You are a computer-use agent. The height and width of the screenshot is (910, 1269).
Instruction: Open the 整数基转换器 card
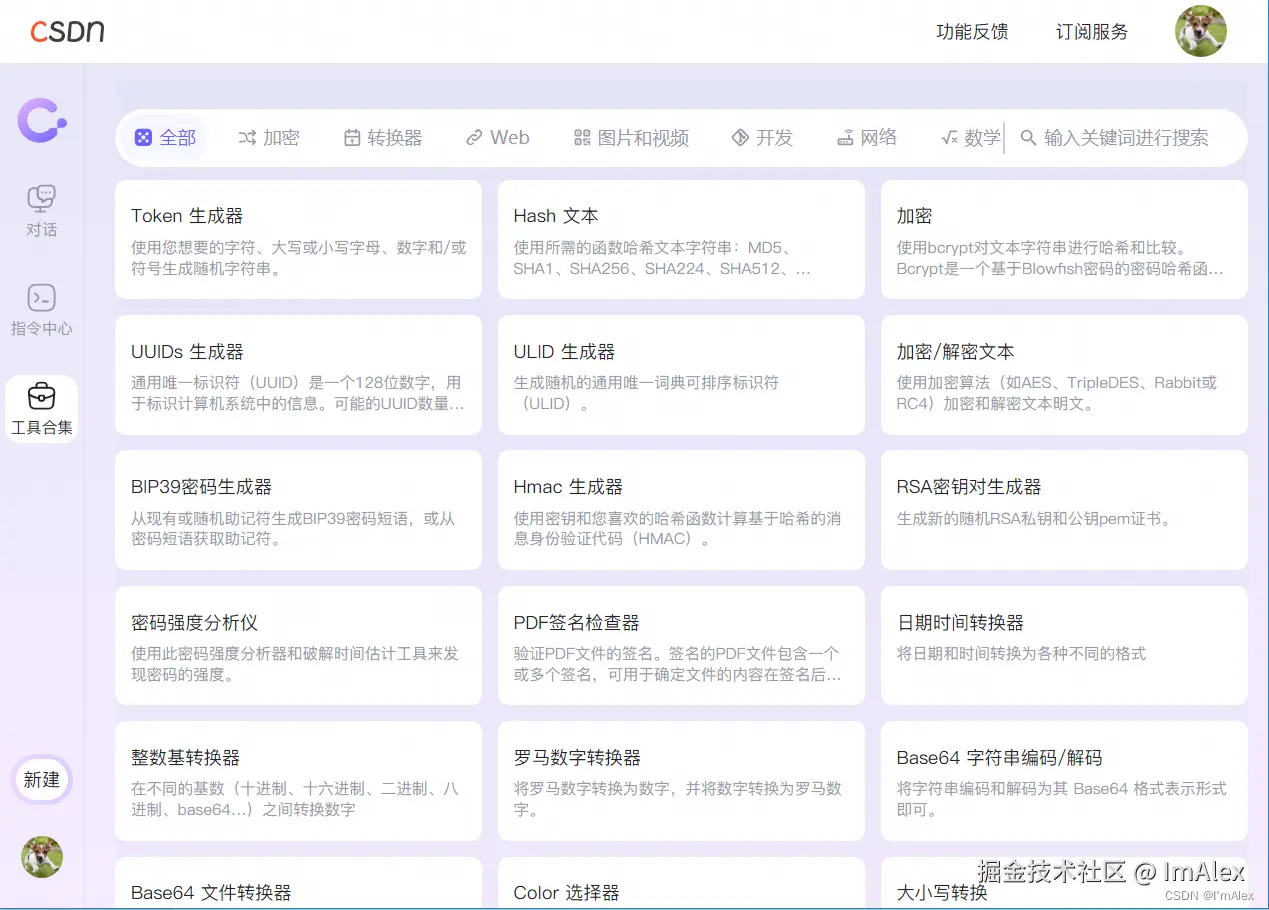[x=298, y=781]
